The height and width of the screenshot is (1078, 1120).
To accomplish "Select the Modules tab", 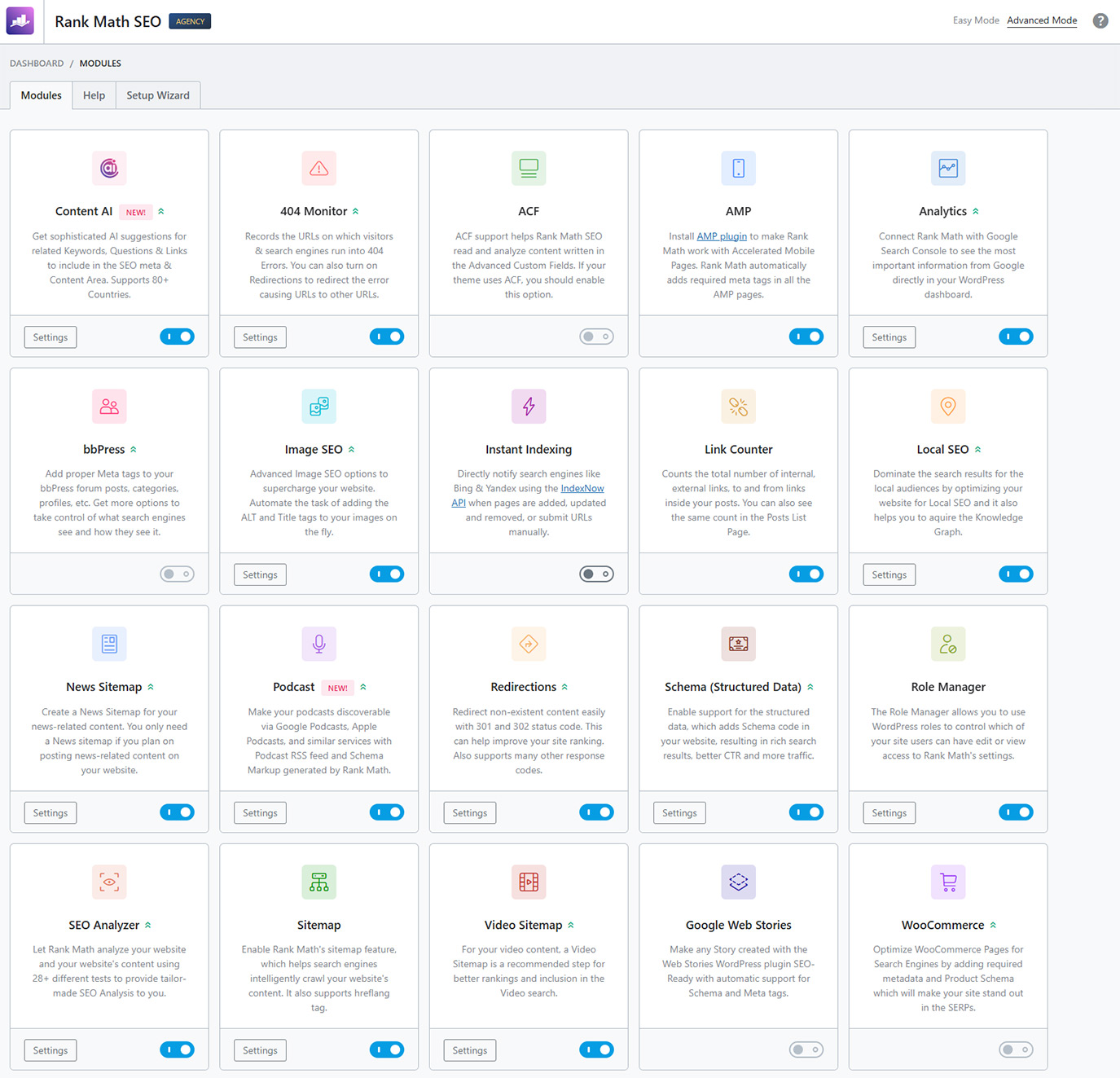I will [x=41, y=95].
